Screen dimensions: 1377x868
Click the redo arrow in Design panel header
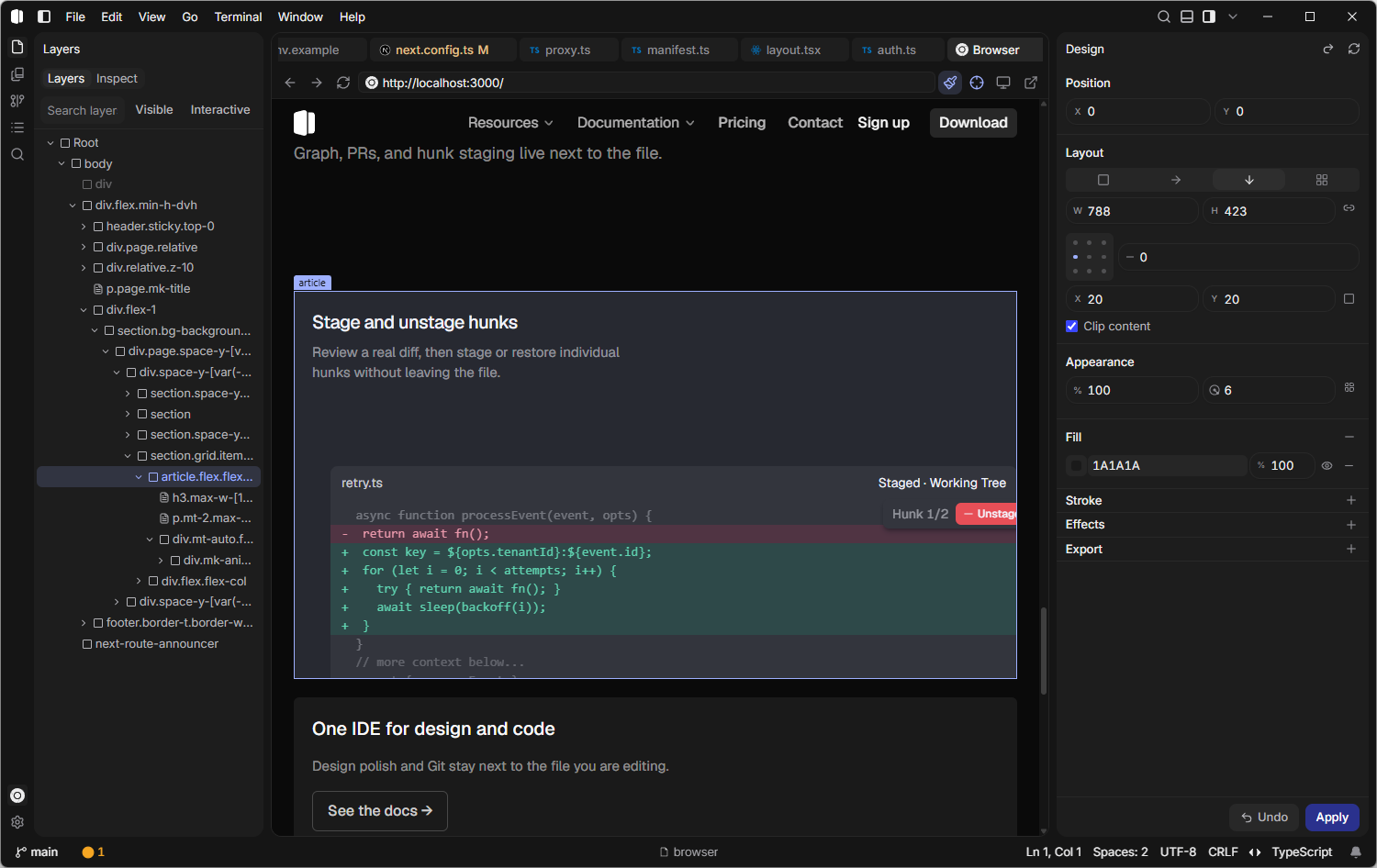click(x=1327, y=49)
